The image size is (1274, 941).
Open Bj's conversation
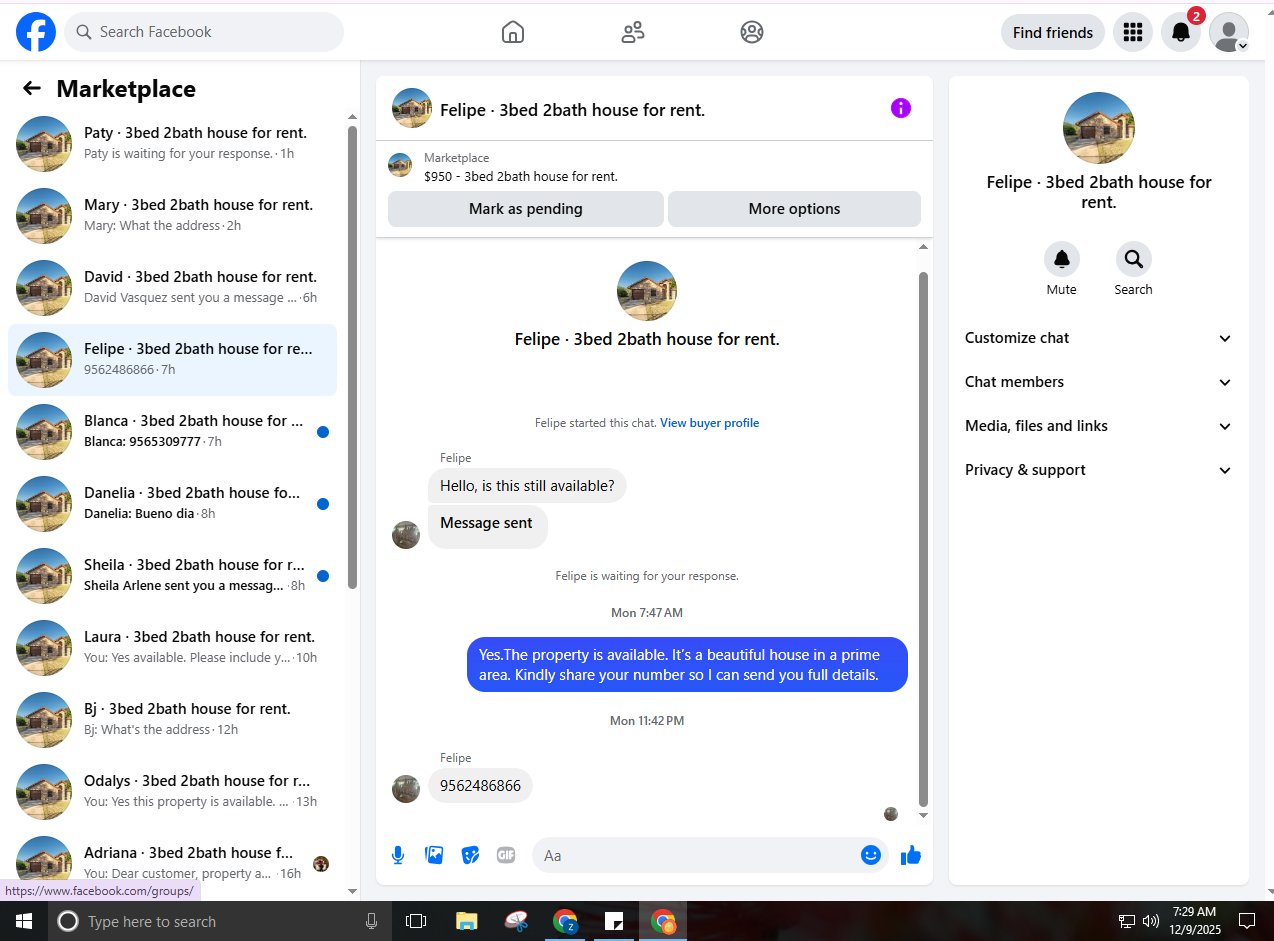coord(172,720)
